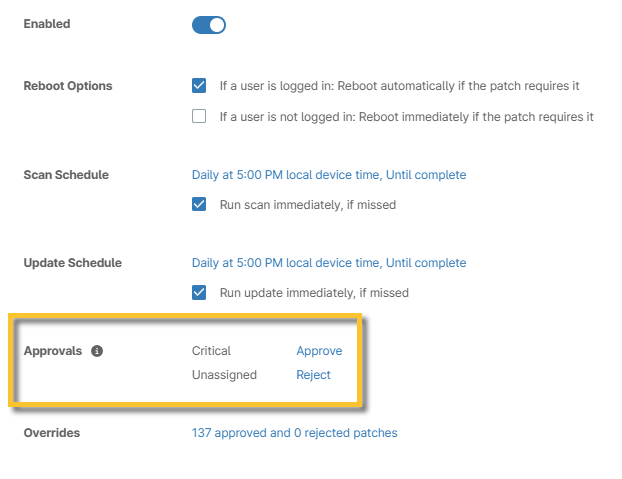Check reboot immediately when user not logged in
Image resolution: width=622 pixels, height=479 pixels.
pyautogui.click(x=199, y=117)
